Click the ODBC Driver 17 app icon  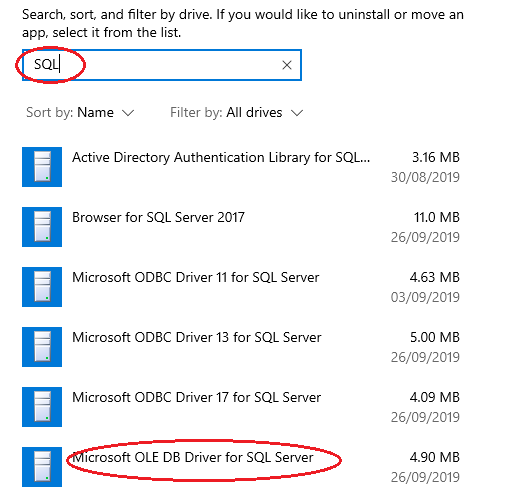(42, 407)
